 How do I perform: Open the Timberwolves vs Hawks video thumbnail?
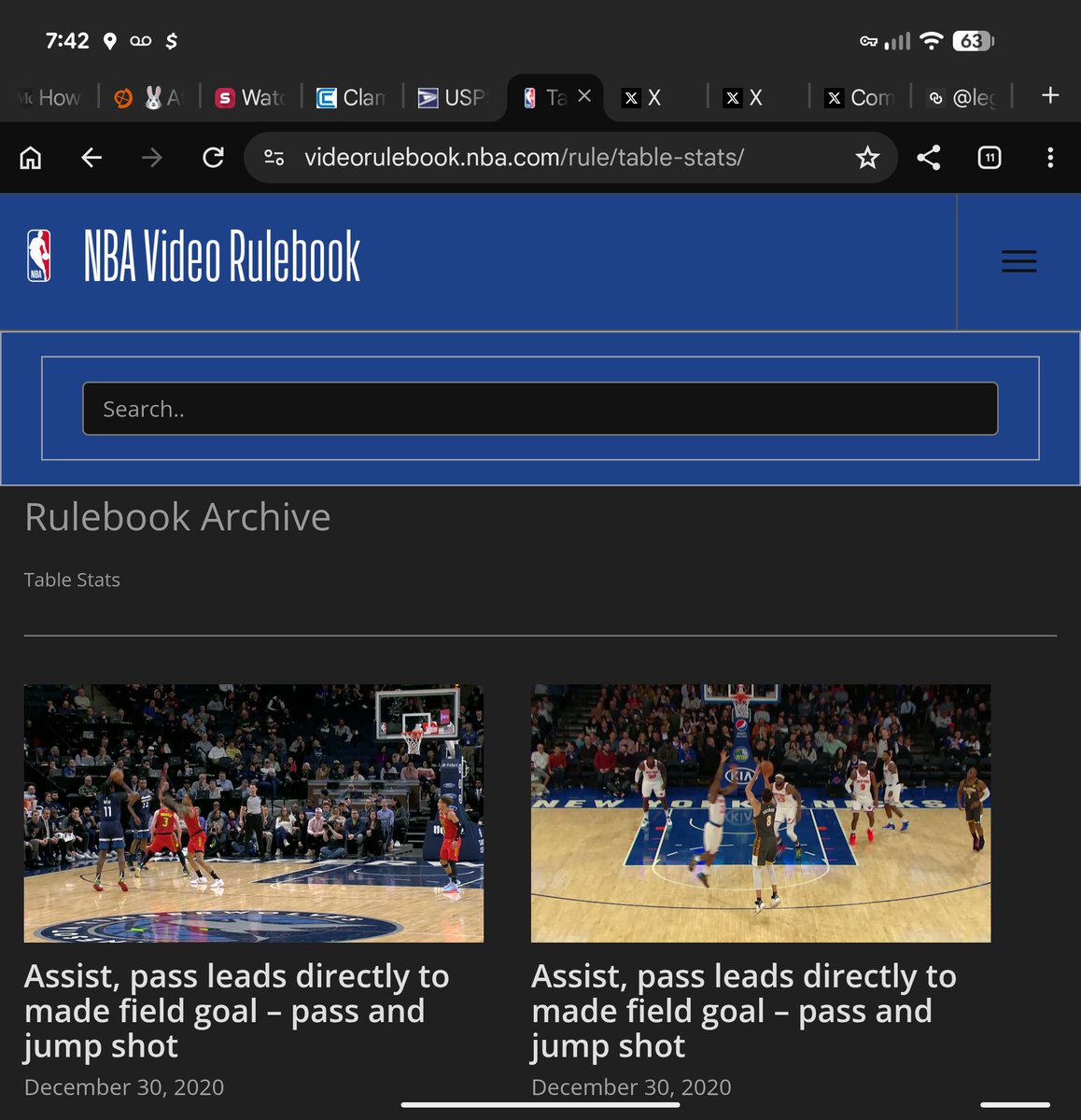254,814
